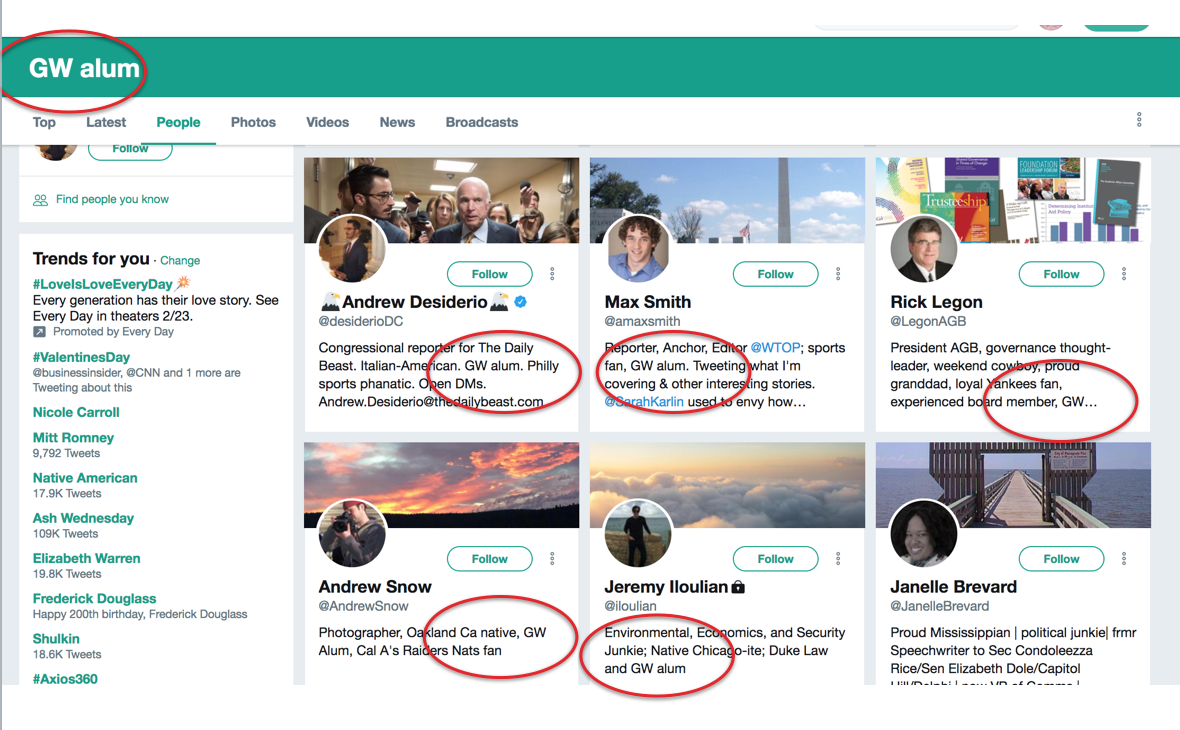This screenshot has width=1180, height=730.
Task: Change trends via the Change link
Action: pos(180,260)
